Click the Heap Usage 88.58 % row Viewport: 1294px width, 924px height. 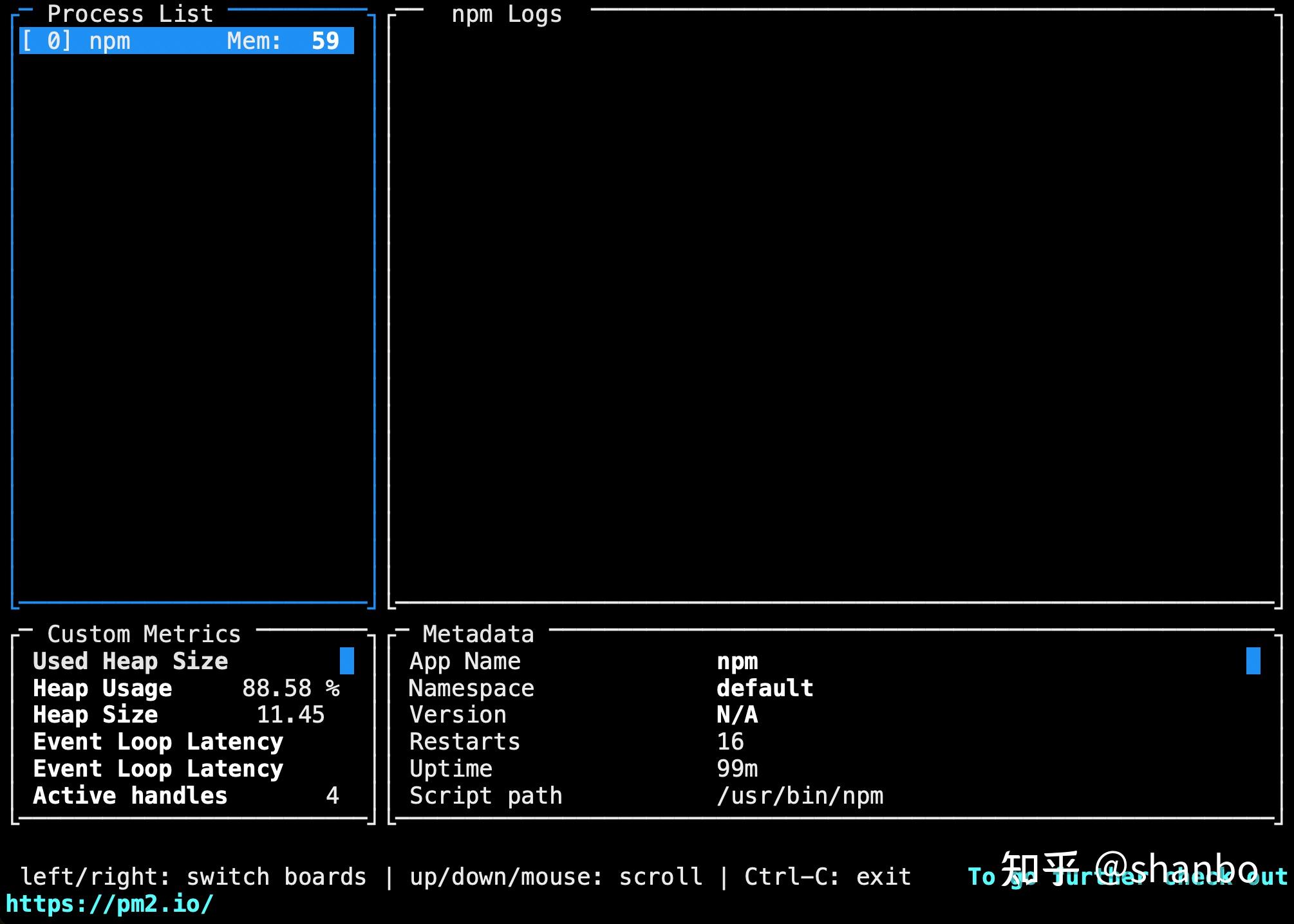(x=185, y=688)
